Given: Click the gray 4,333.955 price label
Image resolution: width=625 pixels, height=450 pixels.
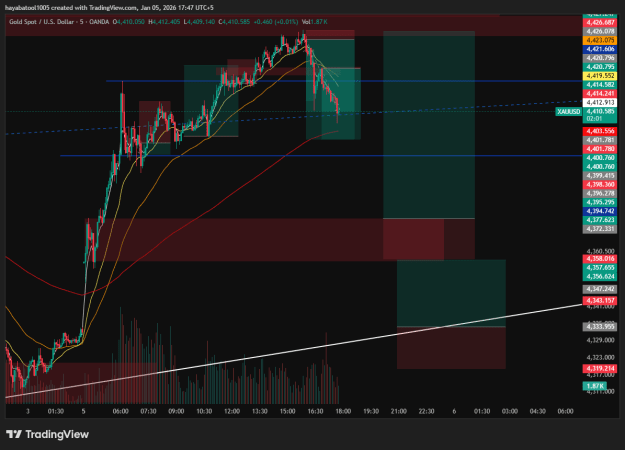Looking at the screenshot, I should 600,327.
